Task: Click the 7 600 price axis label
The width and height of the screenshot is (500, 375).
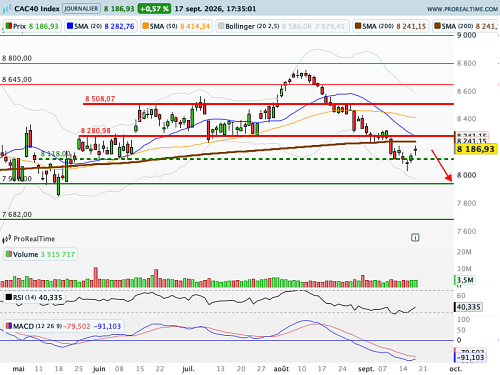Action: point(466,231)
